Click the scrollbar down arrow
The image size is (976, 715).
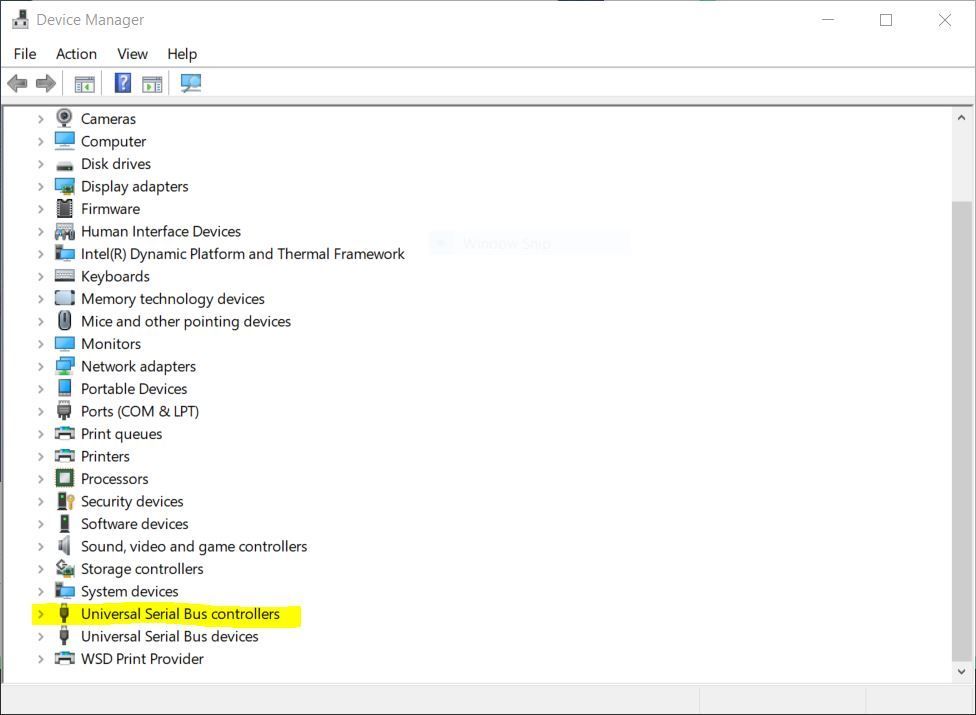coord(961,671)
